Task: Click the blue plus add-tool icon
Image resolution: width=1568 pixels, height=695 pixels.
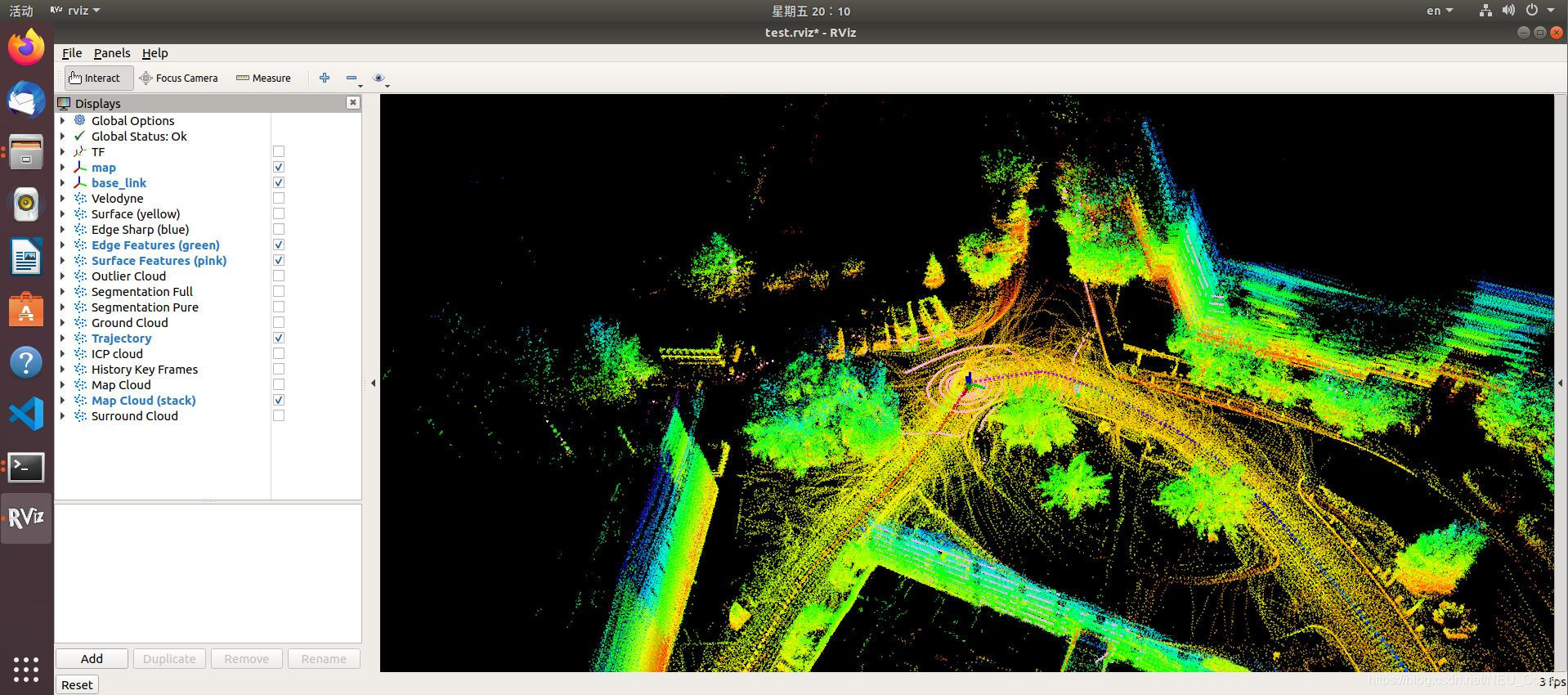Action: (325, 78)
